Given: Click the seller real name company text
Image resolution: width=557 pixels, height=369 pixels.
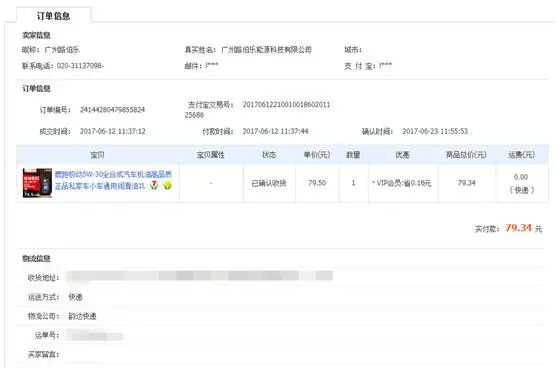Looking at the screenshot, I should click(266, 50).
